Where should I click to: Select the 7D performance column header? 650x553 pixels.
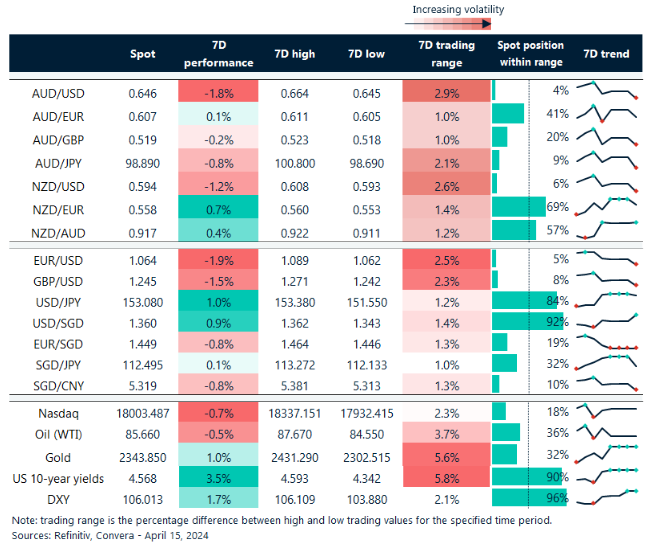(219, 53)
